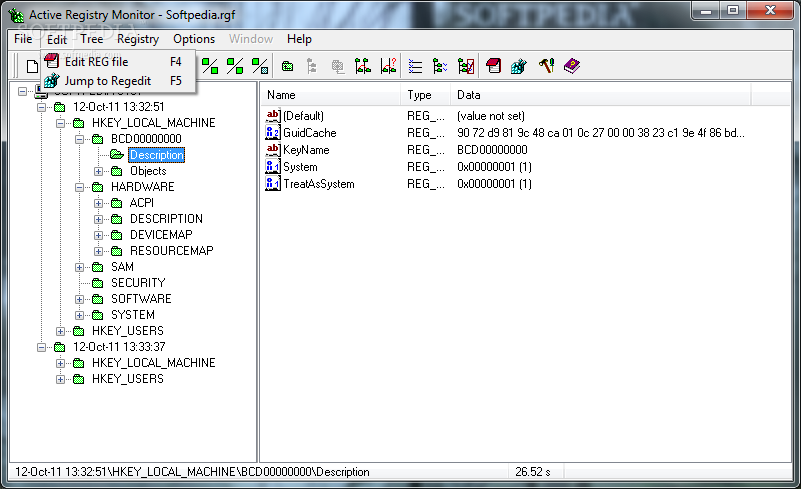This screenshot has width=801, height=489.
Task: Click the first green percent compare icon
Action: 210,66
